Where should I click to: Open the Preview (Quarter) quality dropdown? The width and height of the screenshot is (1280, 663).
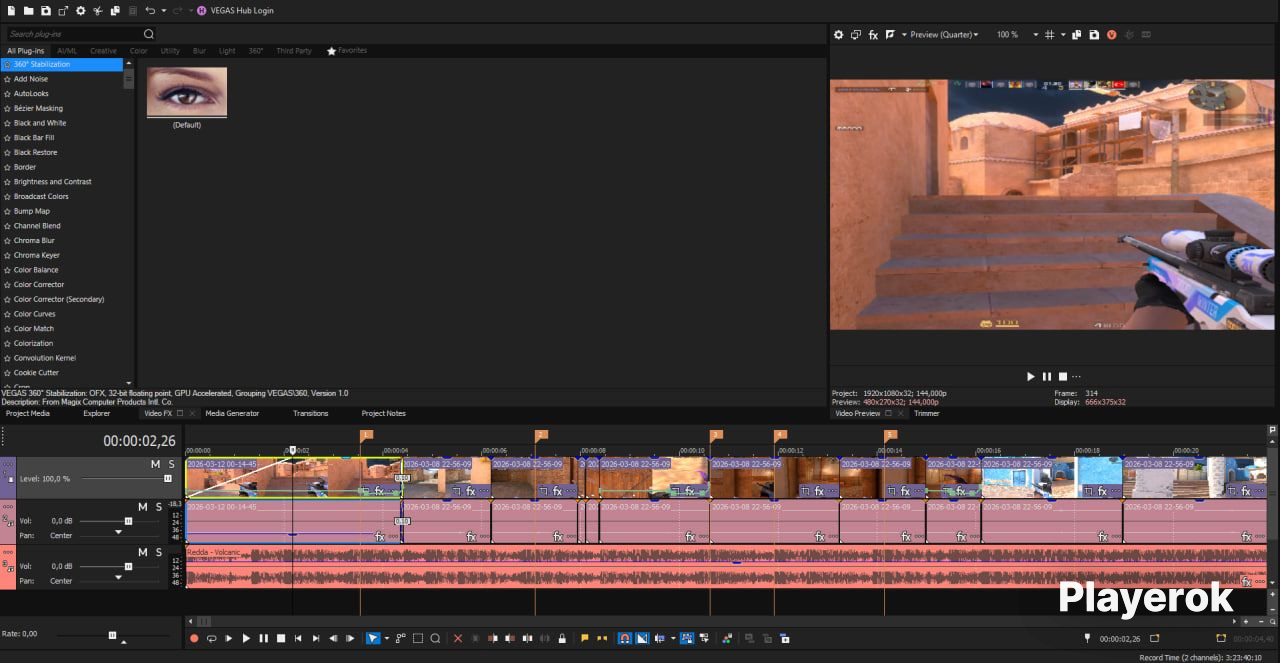coord(944,35)
